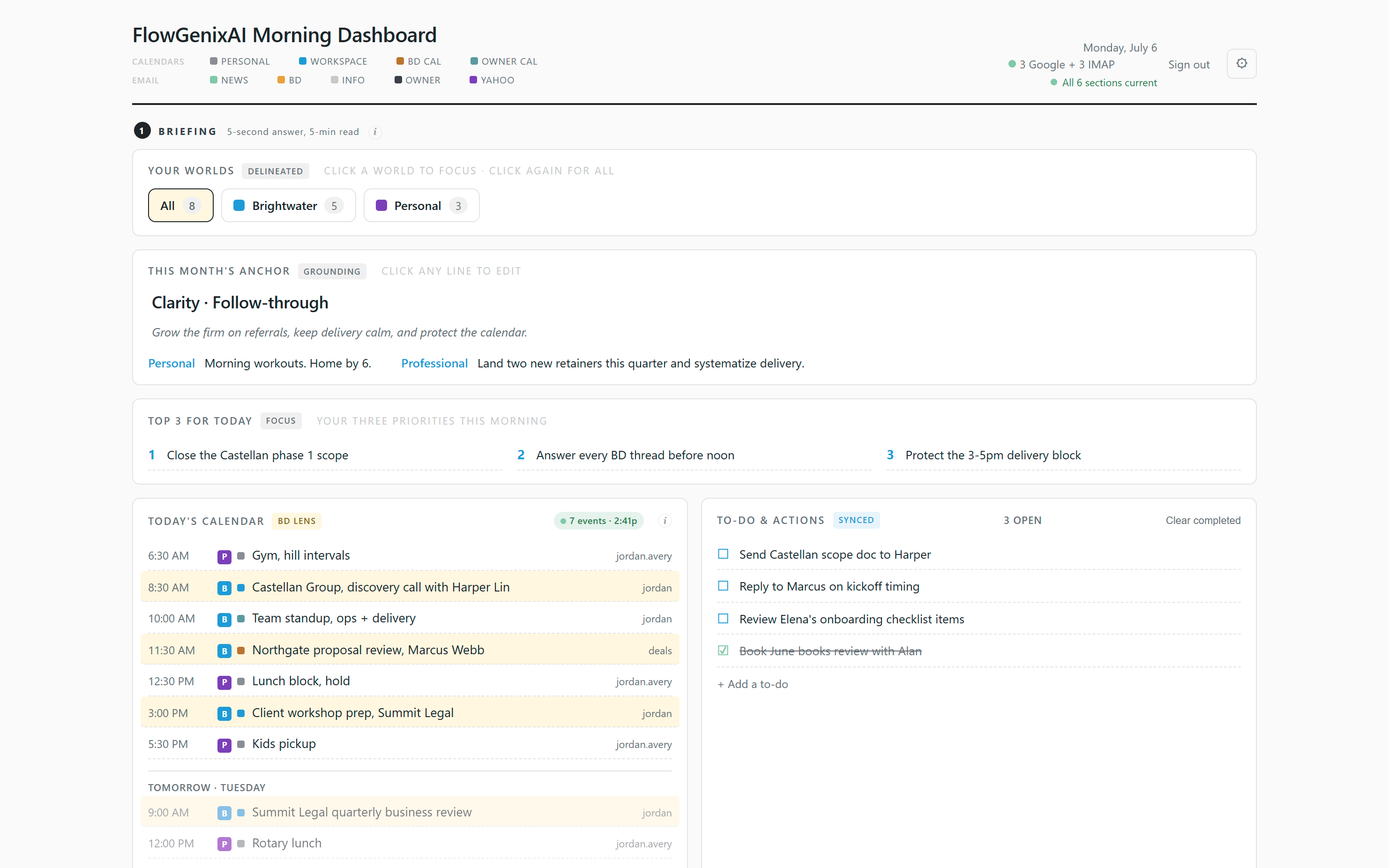The height and width of the screenshot is (868, 1389).
Task: Open the Gym, hill intervals event
Action: (410, 556)
